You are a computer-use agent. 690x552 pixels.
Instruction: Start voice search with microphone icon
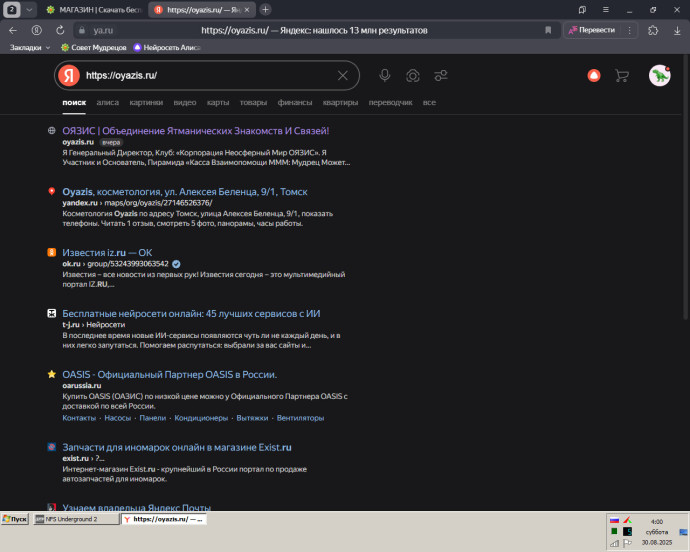(x=385, y=76)
